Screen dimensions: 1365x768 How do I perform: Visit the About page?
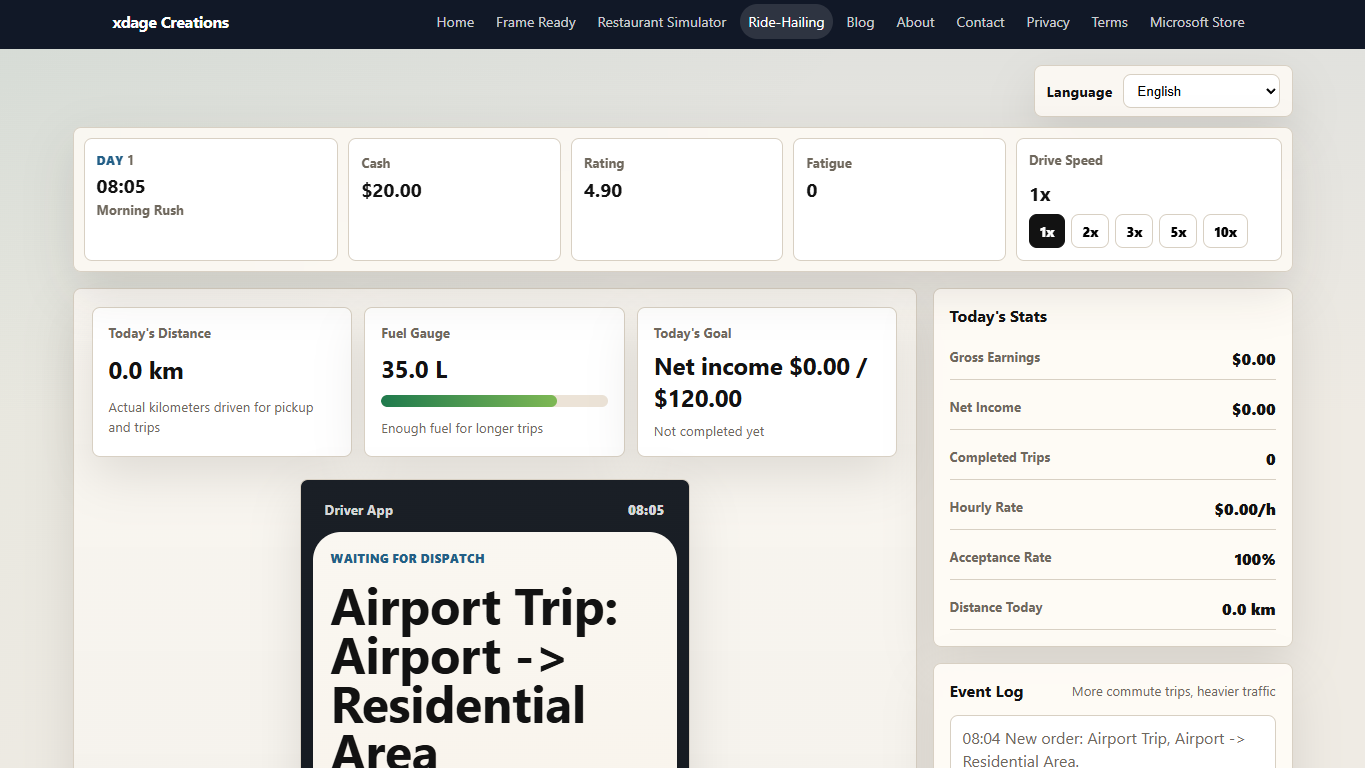tap(915, 22)
